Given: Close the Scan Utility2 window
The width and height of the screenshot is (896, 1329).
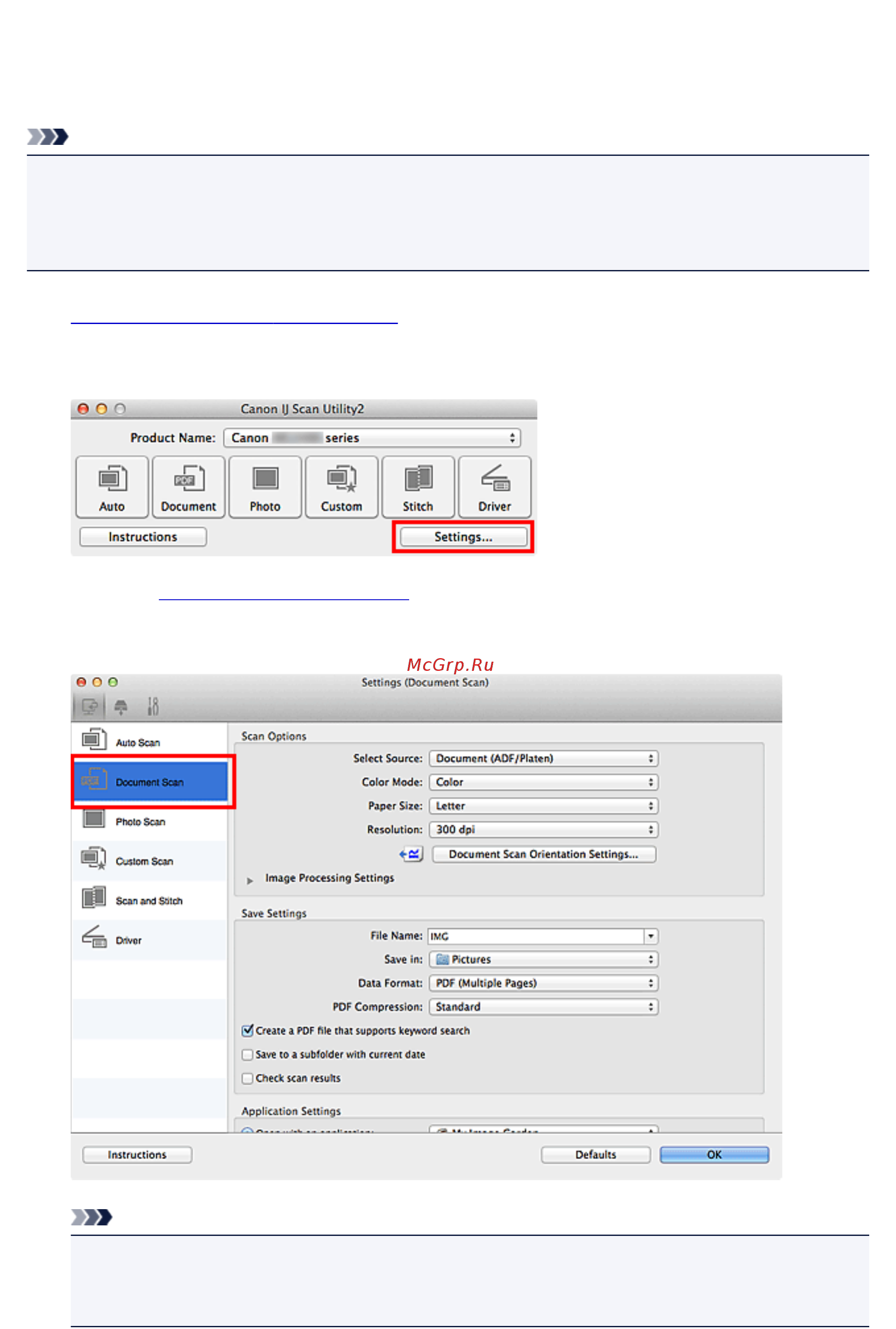Looking at the screenshot, I should (83, 408).
